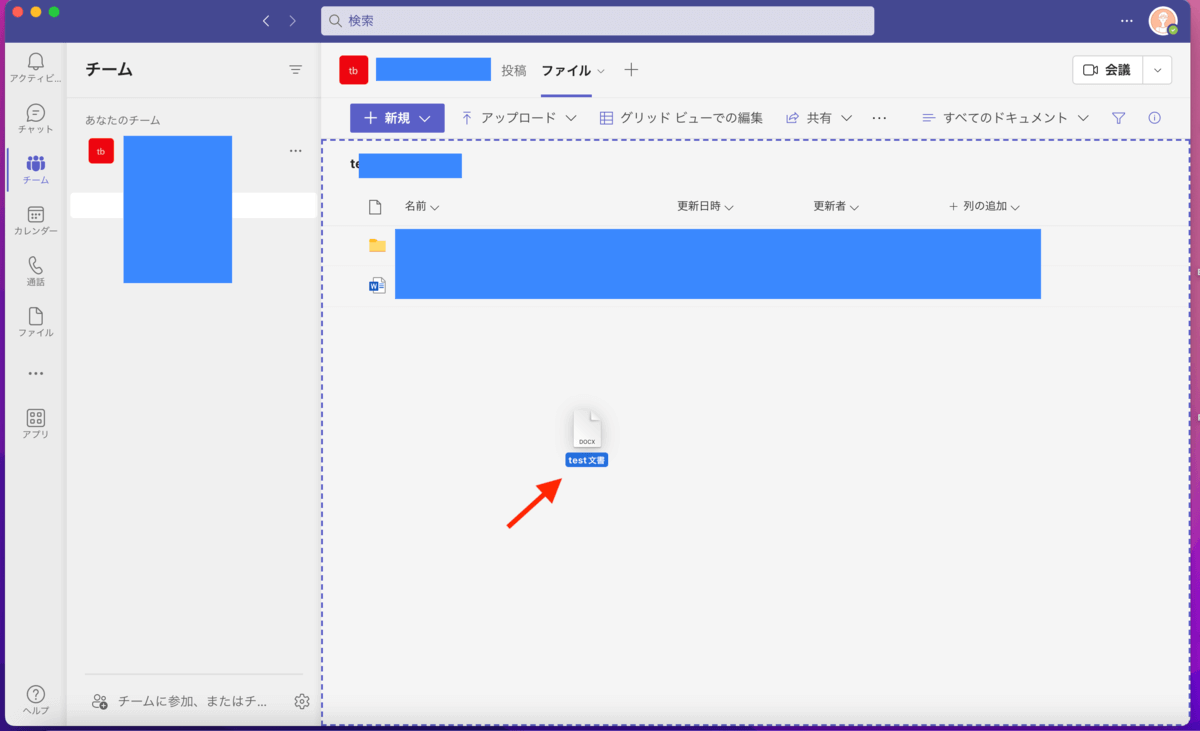Switch to the 投稿 tab
The image size is (1200, 731).
click(x=513, y=71)
